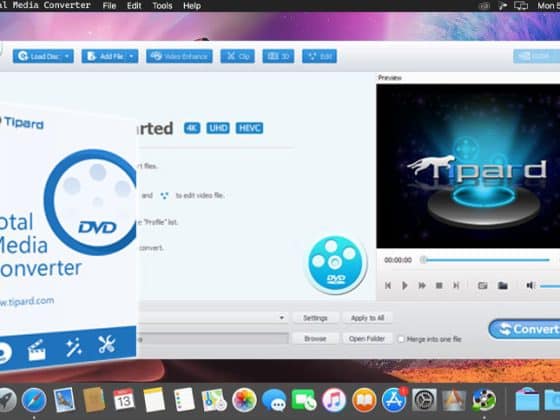This screenshot has height=420, width=560.
Task: Open the Media Converter application menu
Action: coord(45,5)
